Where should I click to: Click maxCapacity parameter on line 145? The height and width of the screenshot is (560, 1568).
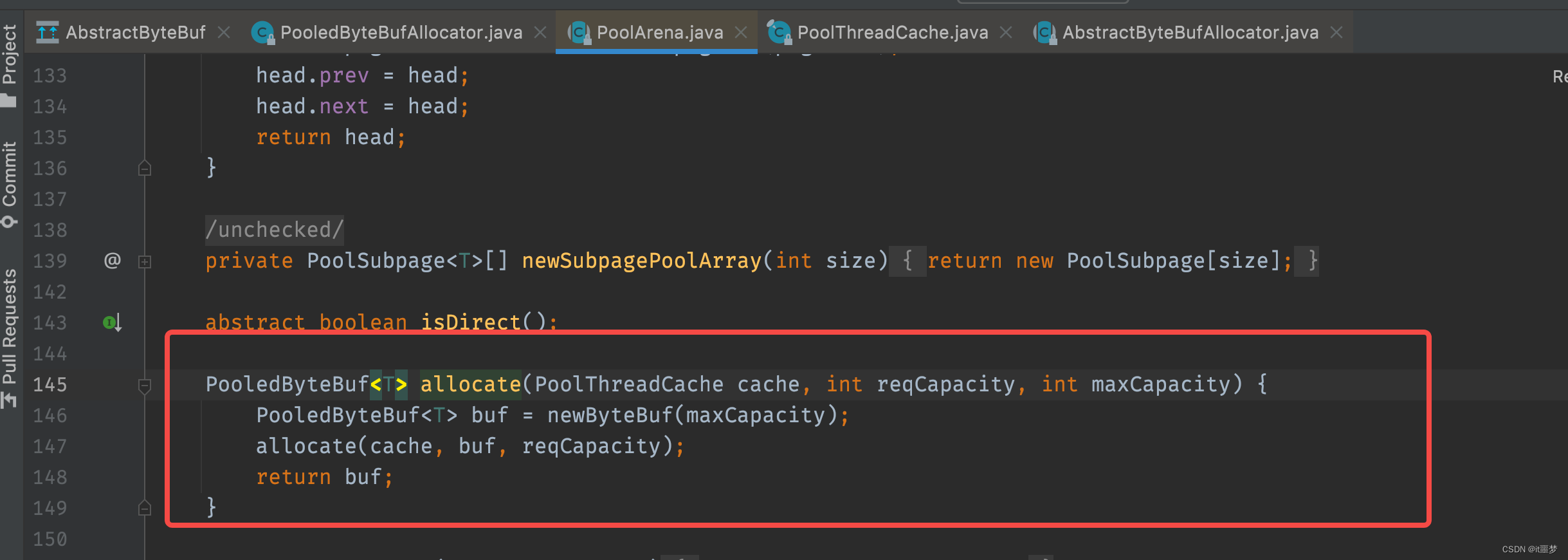click(1161, 384)
